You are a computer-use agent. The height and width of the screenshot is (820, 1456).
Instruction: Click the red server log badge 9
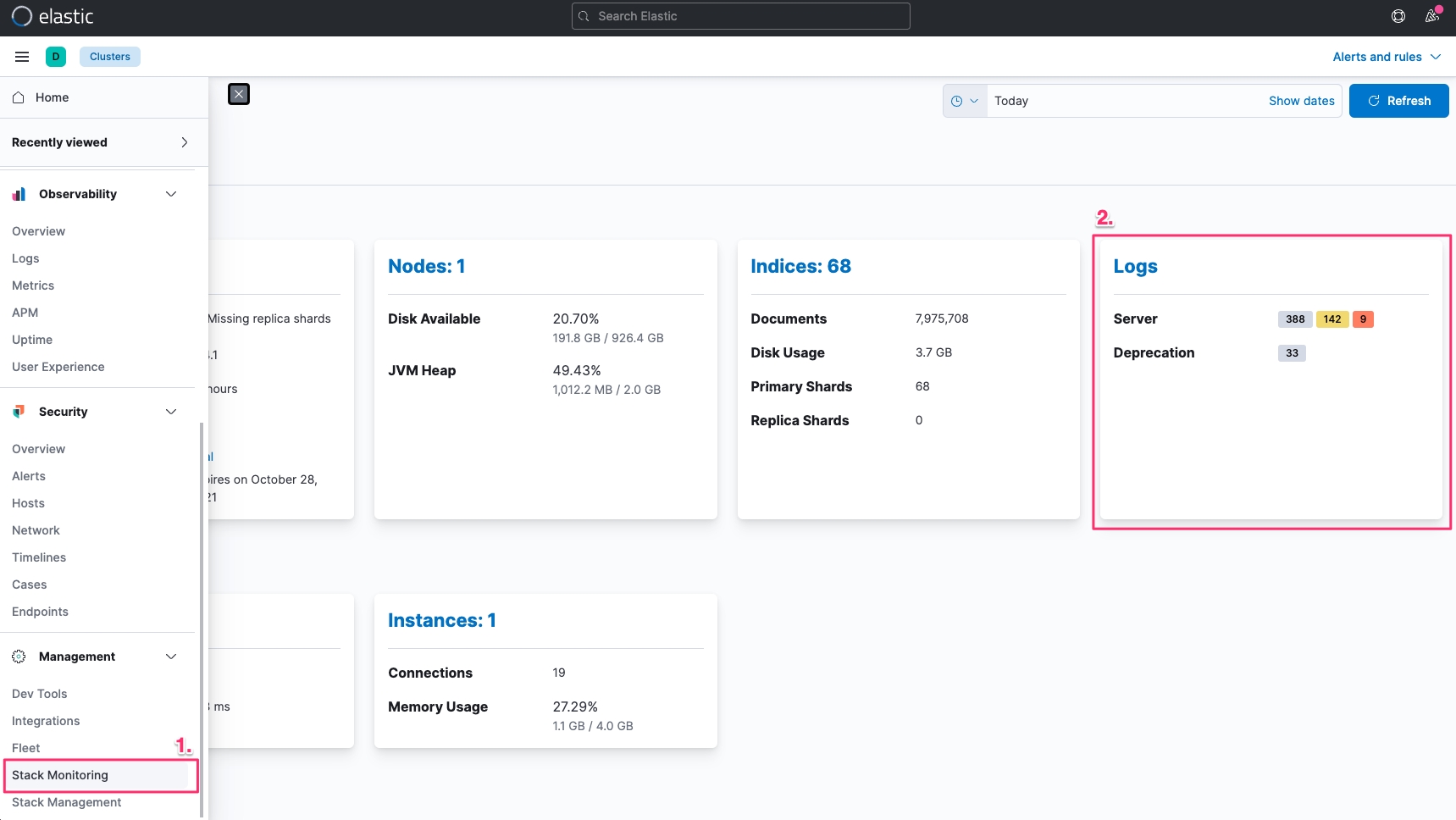(x=1363, y=319)
